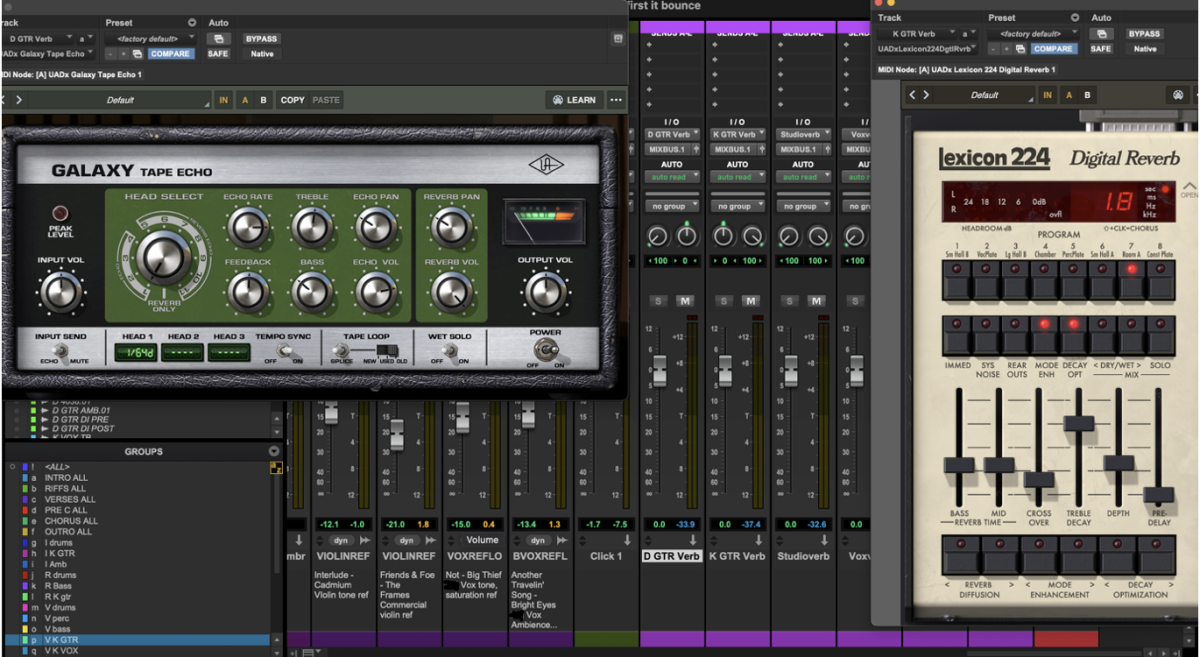
Task: Click the Galaxy Treble knob
Action: tap(312, 229)
